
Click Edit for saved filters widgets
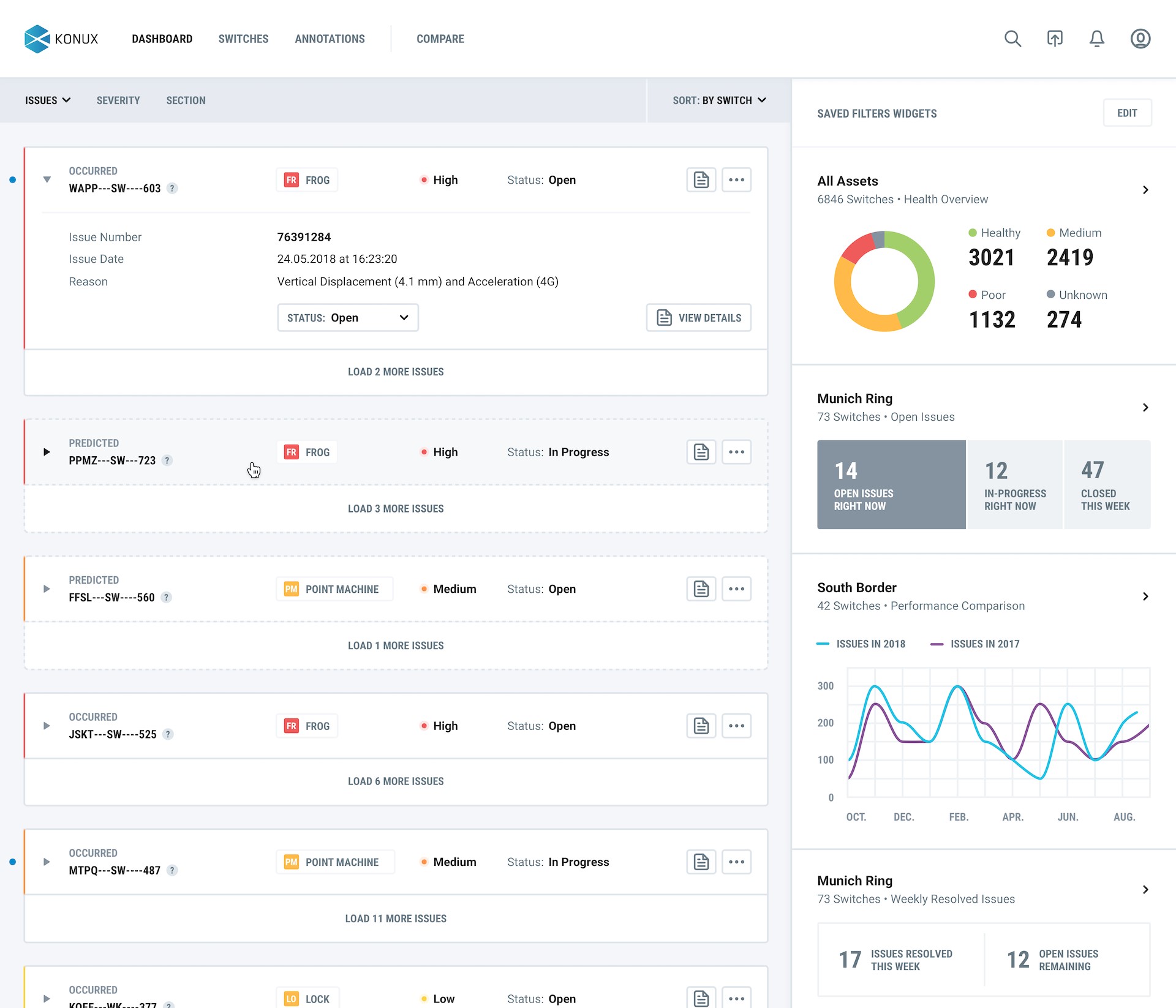click(x=1126, y=113)
